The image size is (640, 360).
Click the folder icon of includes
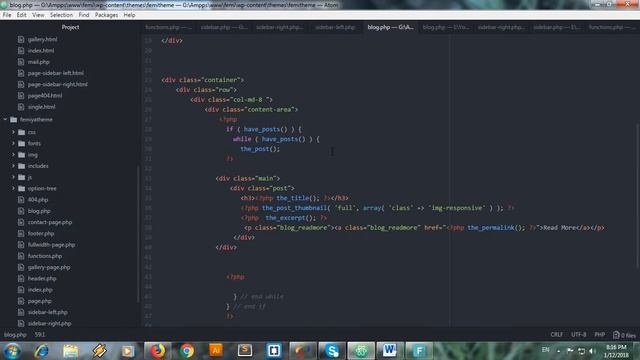[x=22, y=166]
